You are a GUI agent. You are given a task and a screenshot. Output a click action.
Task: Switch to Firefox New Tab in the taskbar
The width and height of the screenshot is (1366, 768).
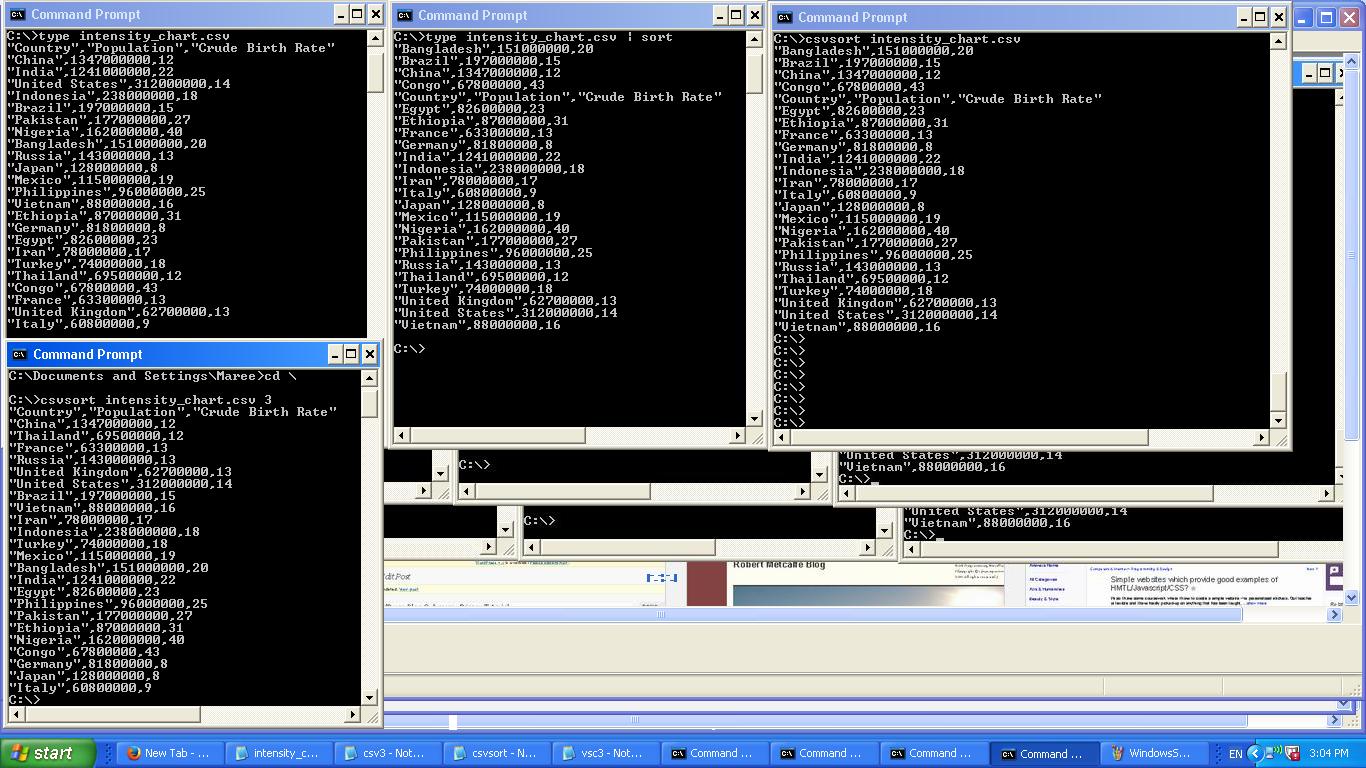click(168, 753)
